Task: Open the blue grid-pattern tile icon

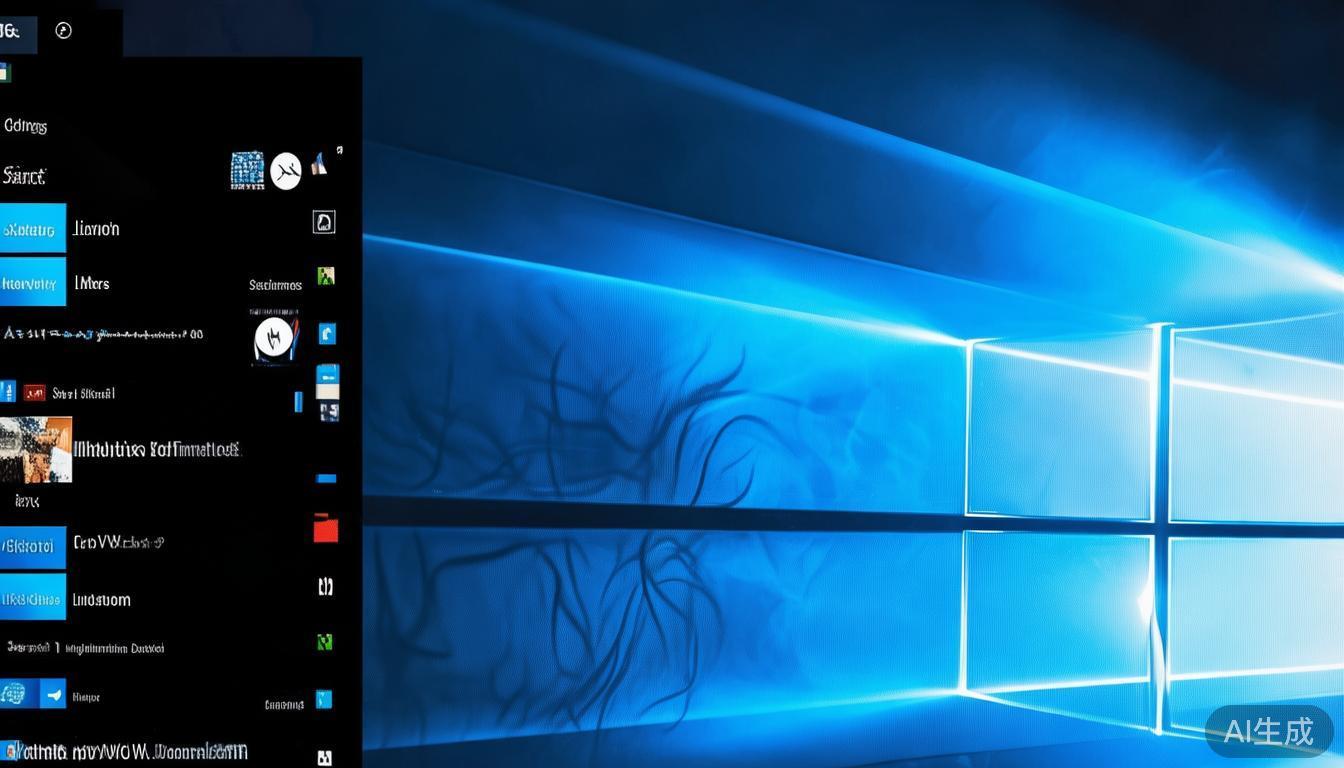Action: 247,171
